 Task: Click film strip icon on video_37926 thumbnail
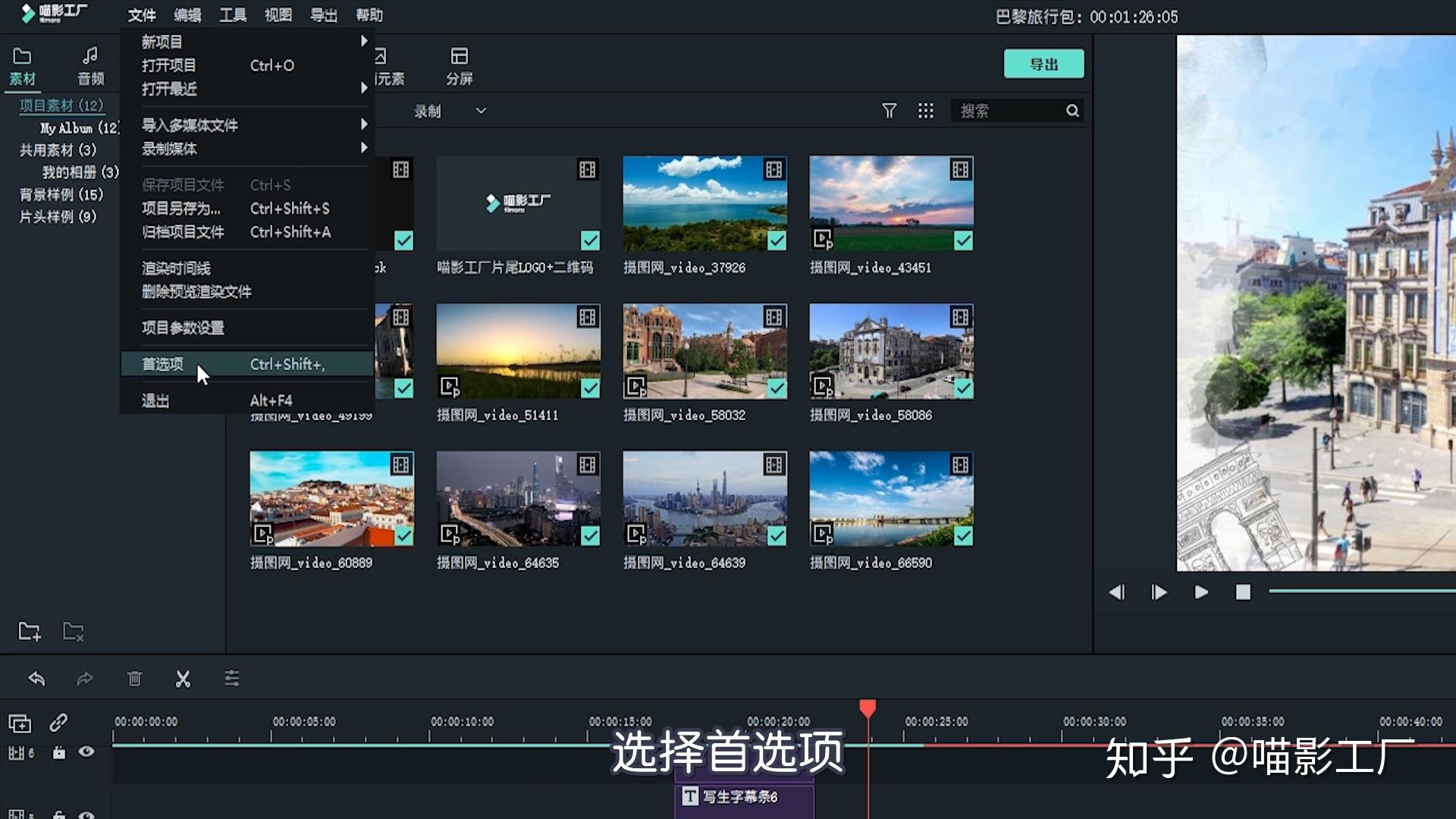pos(773,169)
